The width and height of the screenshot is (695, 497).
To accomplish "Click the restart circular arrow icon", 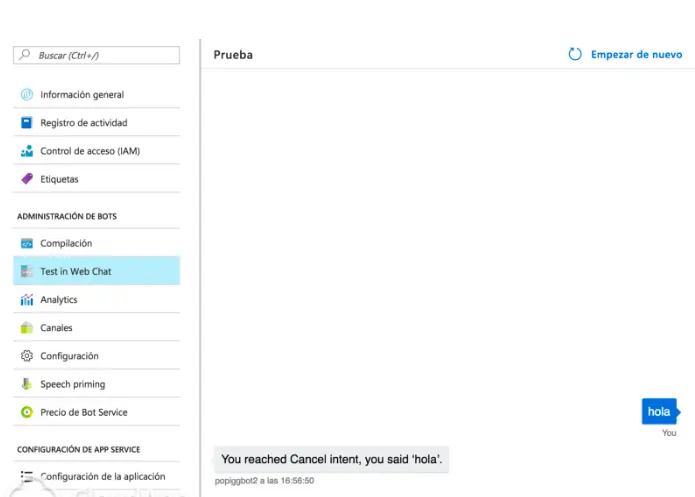I will coord(575,54).
